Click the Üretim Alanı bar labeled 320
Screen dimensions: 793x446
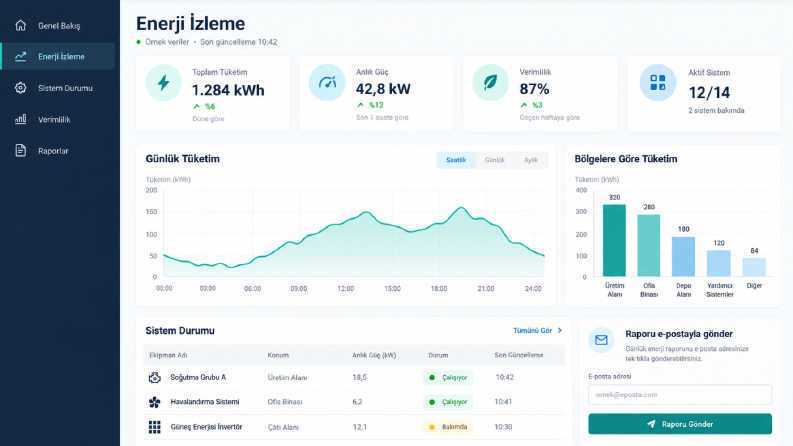click(x=614, y=241)
